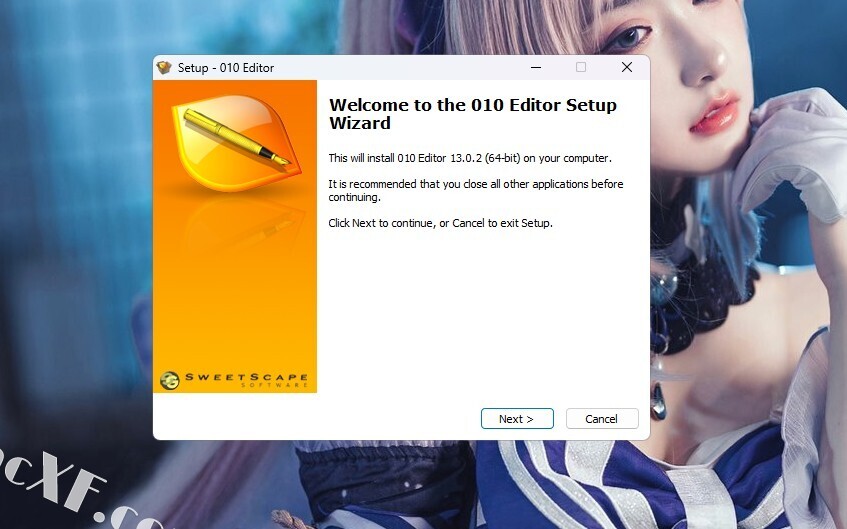
Task: Click the SweetScape globe icon
Action: [x=170, y=380]
